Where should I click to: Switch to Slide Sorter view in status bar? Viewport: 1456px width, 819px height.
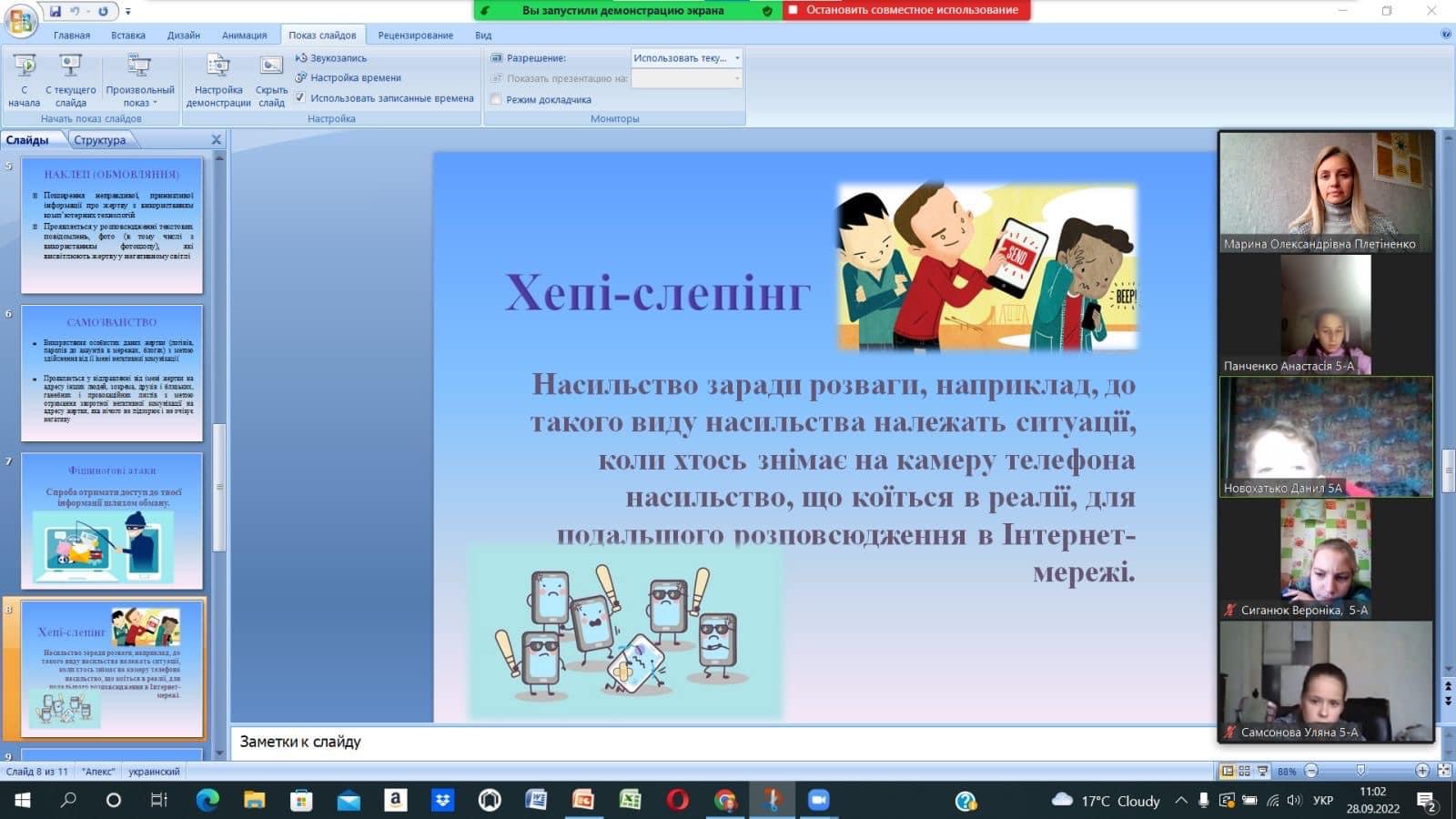coord(1244,771)
